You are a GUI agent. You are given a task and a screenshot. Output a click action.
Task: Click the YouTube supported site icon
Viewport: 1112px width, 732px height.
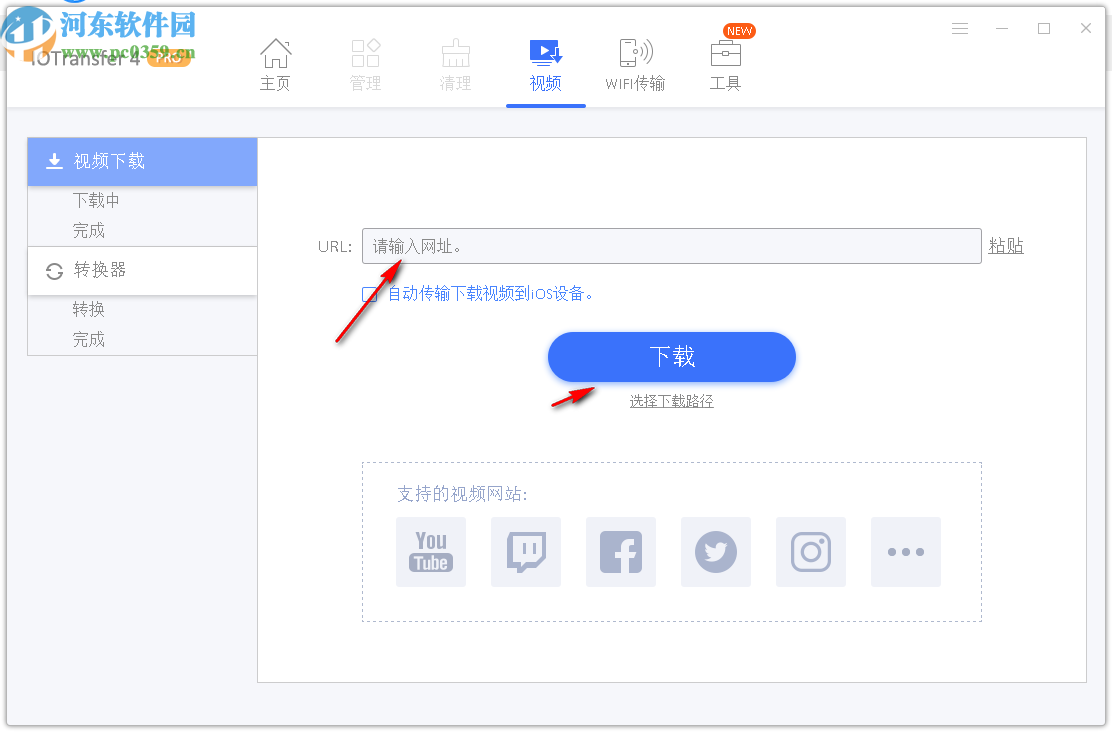tap(430, 552)
